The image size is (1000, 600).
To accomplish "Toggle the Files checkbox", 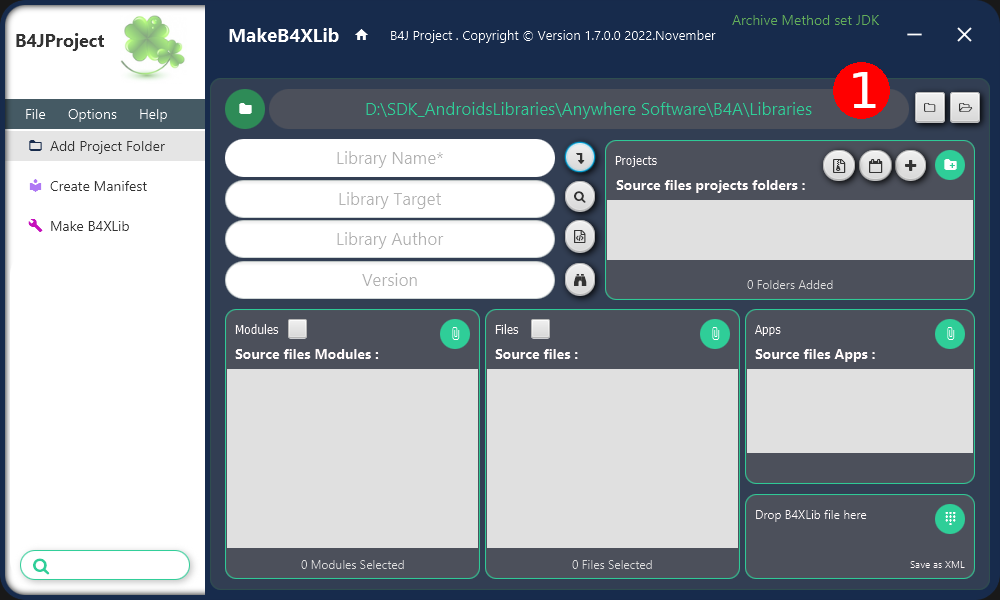I will point(540,329).
